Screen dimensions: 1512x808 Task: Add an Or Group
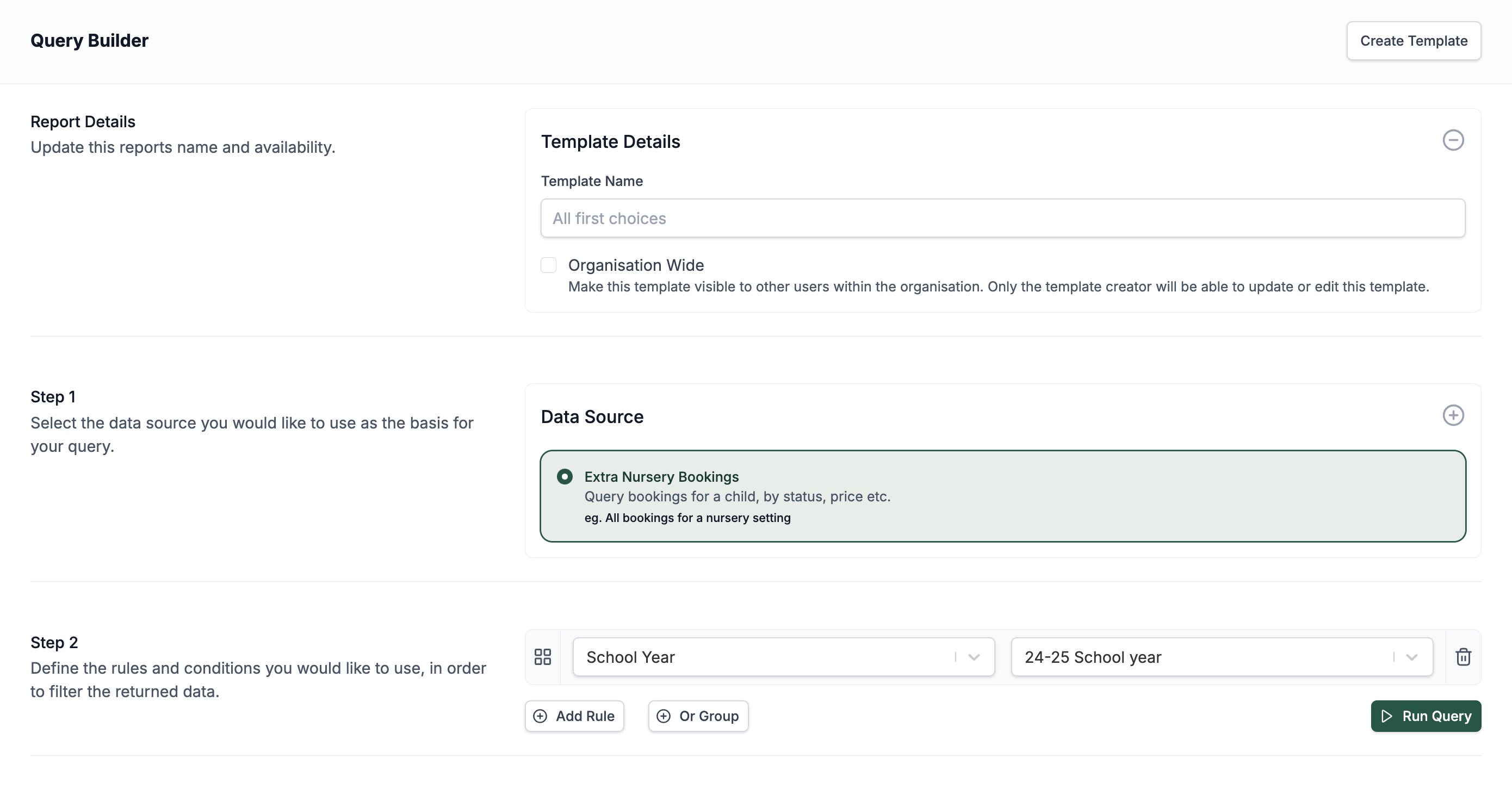(698, 717)
